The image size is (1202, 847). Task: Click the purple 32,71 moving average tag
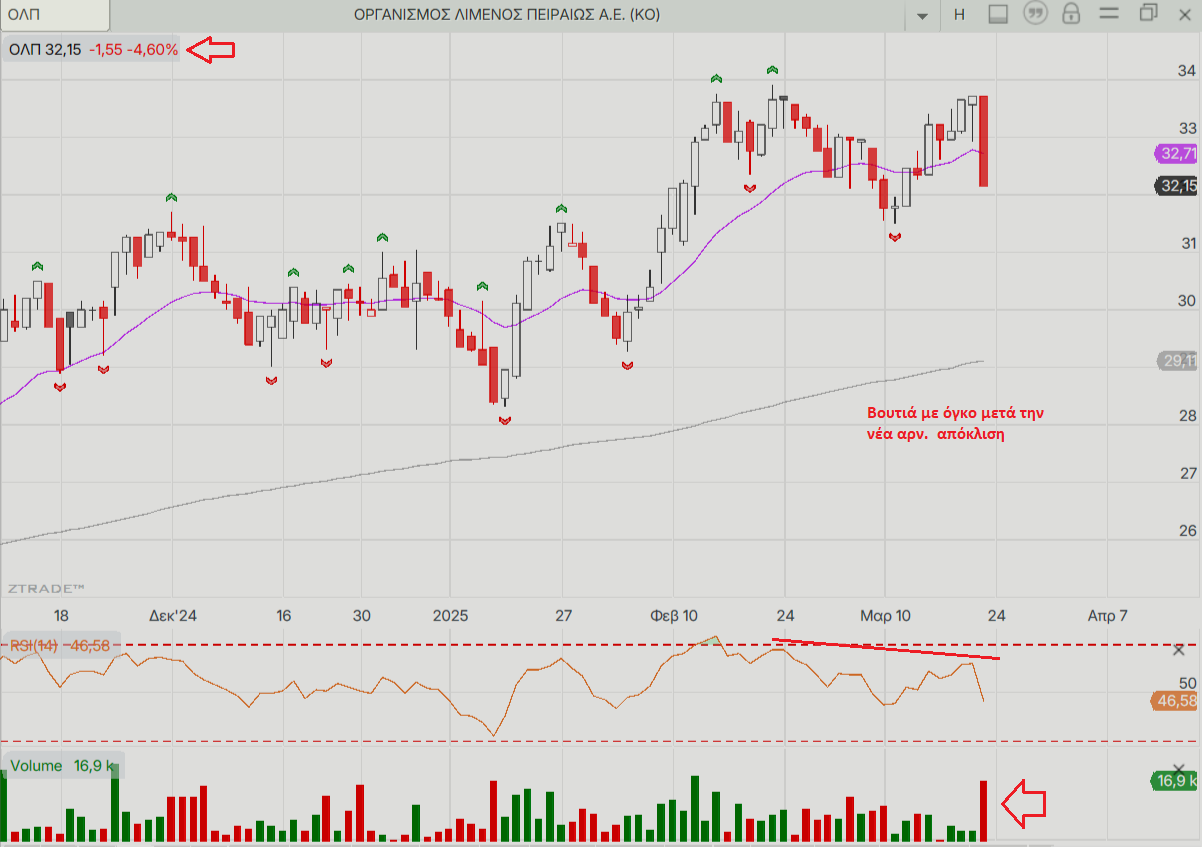1175,153
